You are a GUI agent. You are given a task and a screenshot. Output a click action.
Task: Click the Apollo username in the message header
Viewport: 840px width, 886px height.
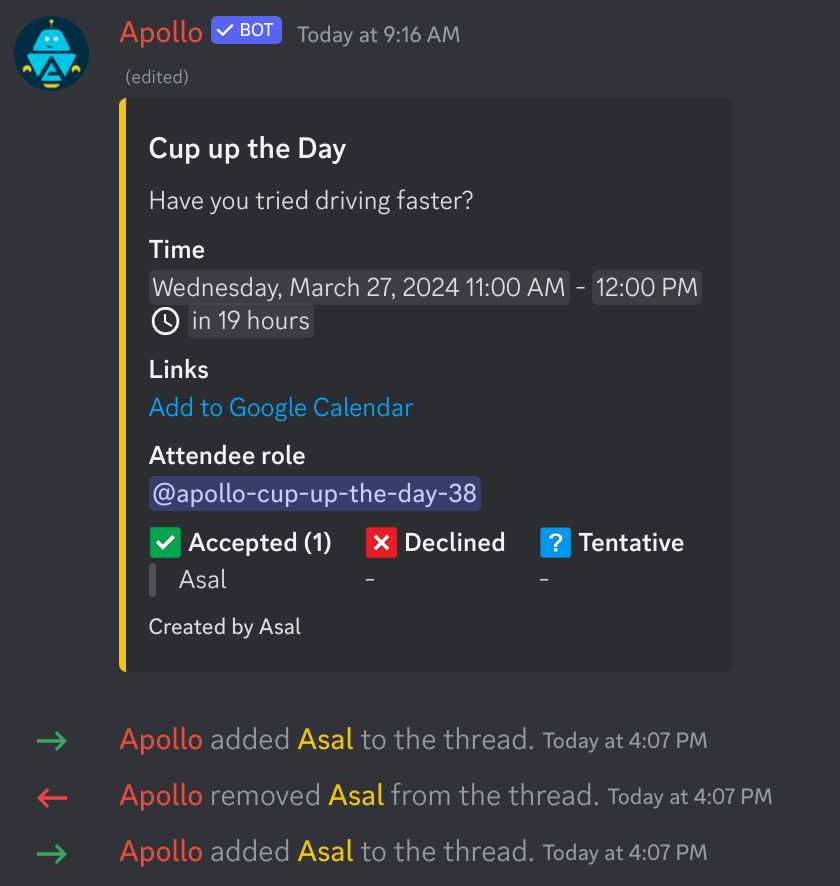click(x=161, y=32)
